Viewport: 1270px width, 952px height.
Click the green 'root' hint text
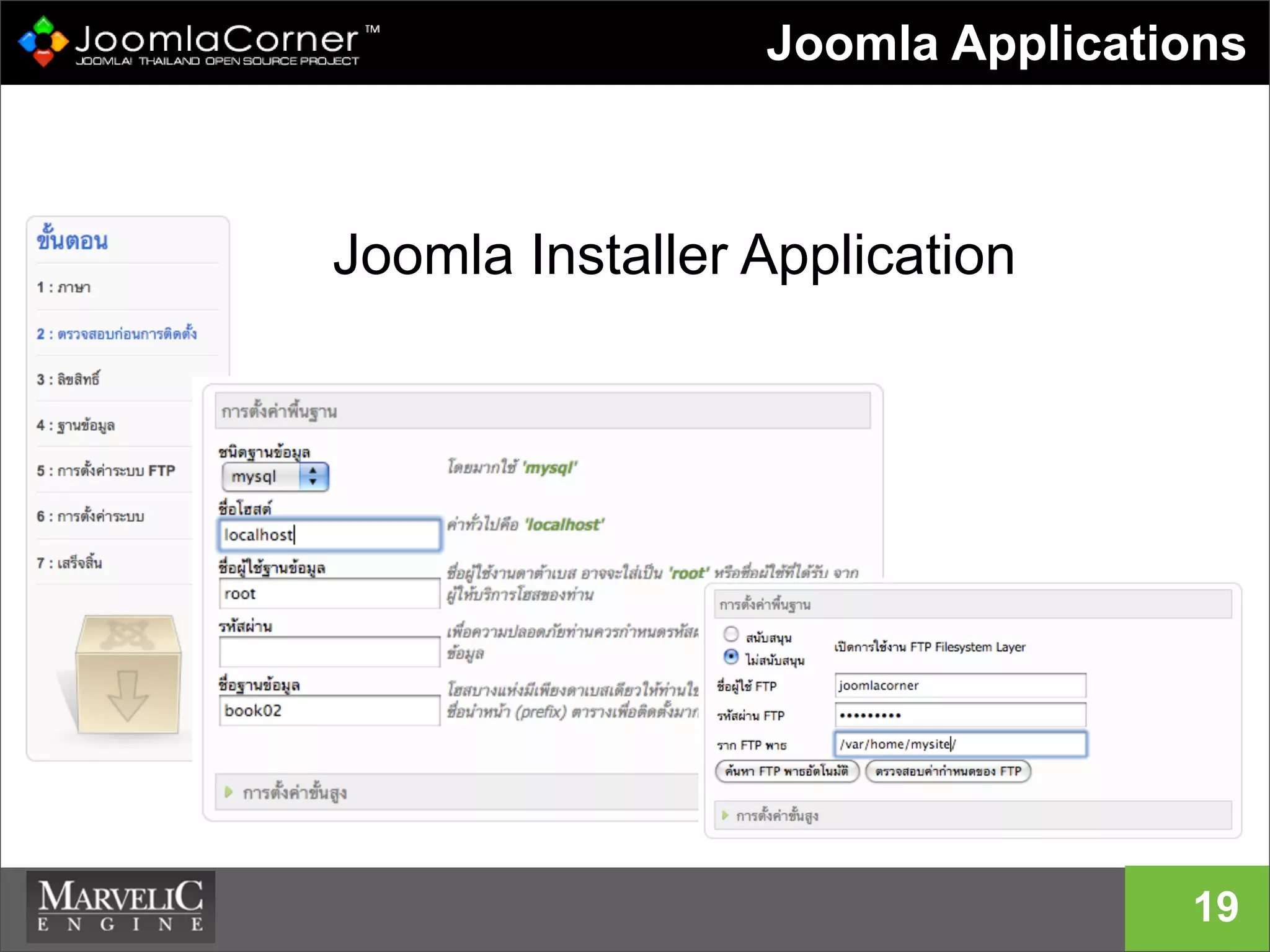click(x=689, y=573)
